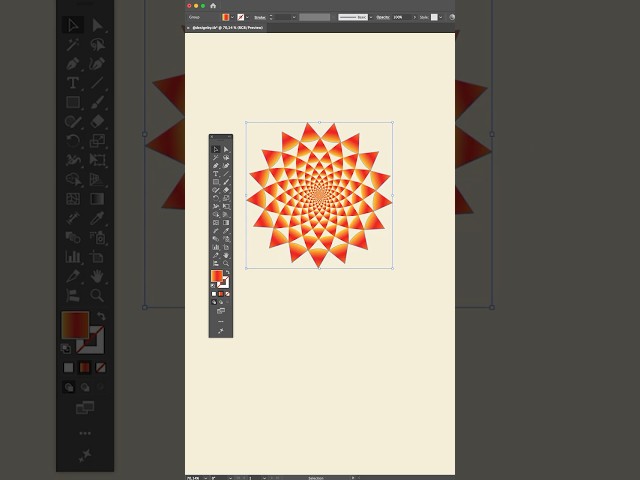The height and width of the screenshot is (480, 640).
Task: Pick Eyedropper tool in small floating toolbar
Action: pyautogui.click(x=226, y=231)
